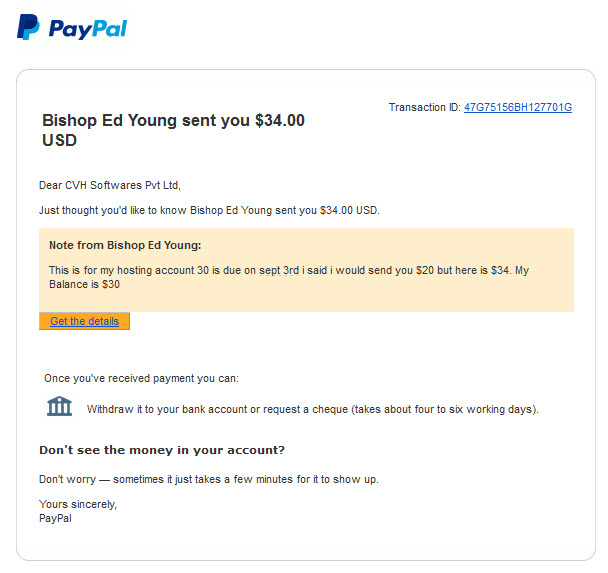Click the Once you've received payment line

click(x=142, y=378)
